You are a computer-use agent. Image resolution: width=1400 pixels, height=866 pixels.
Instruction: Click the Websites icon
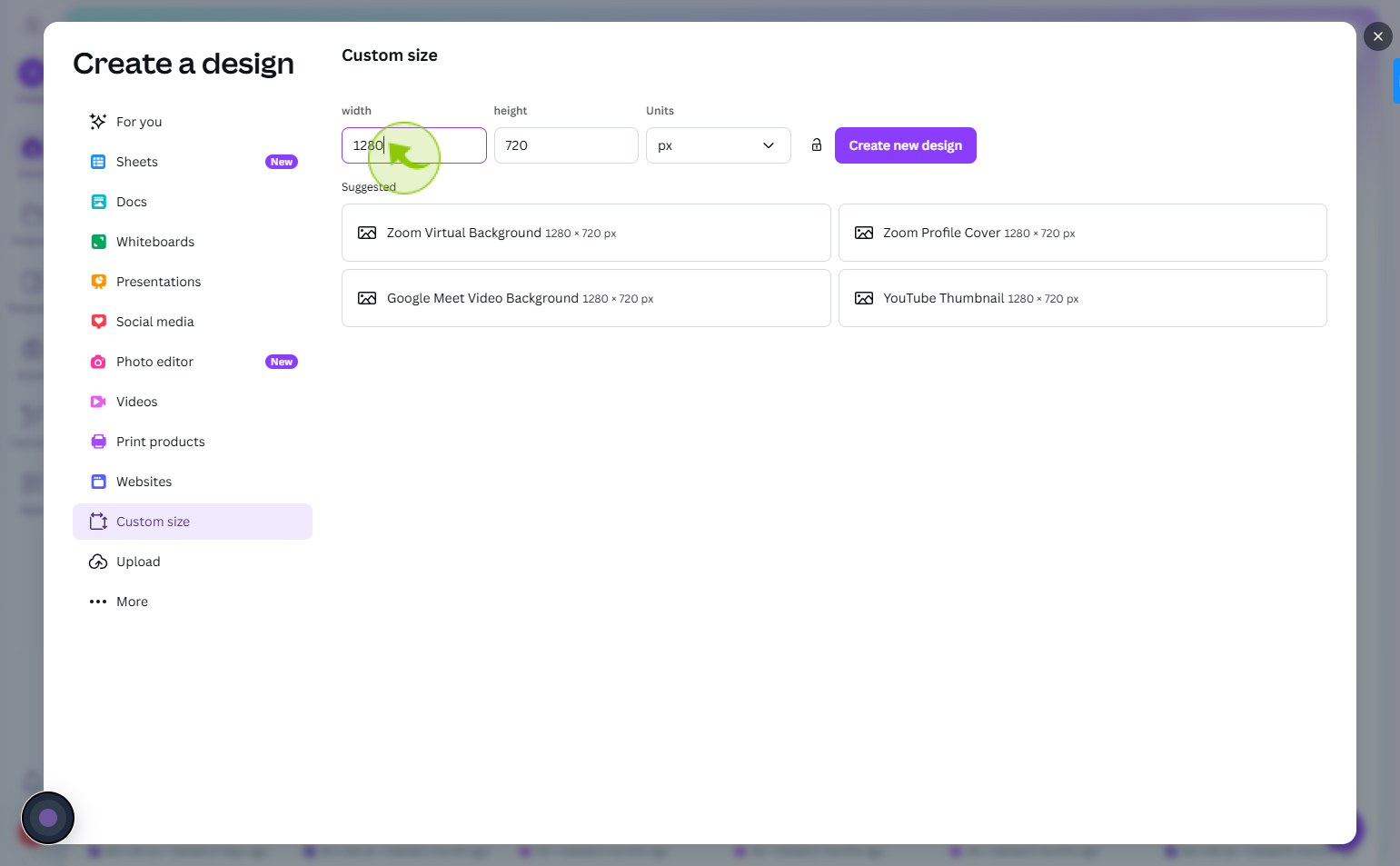[x=98, y=482]
